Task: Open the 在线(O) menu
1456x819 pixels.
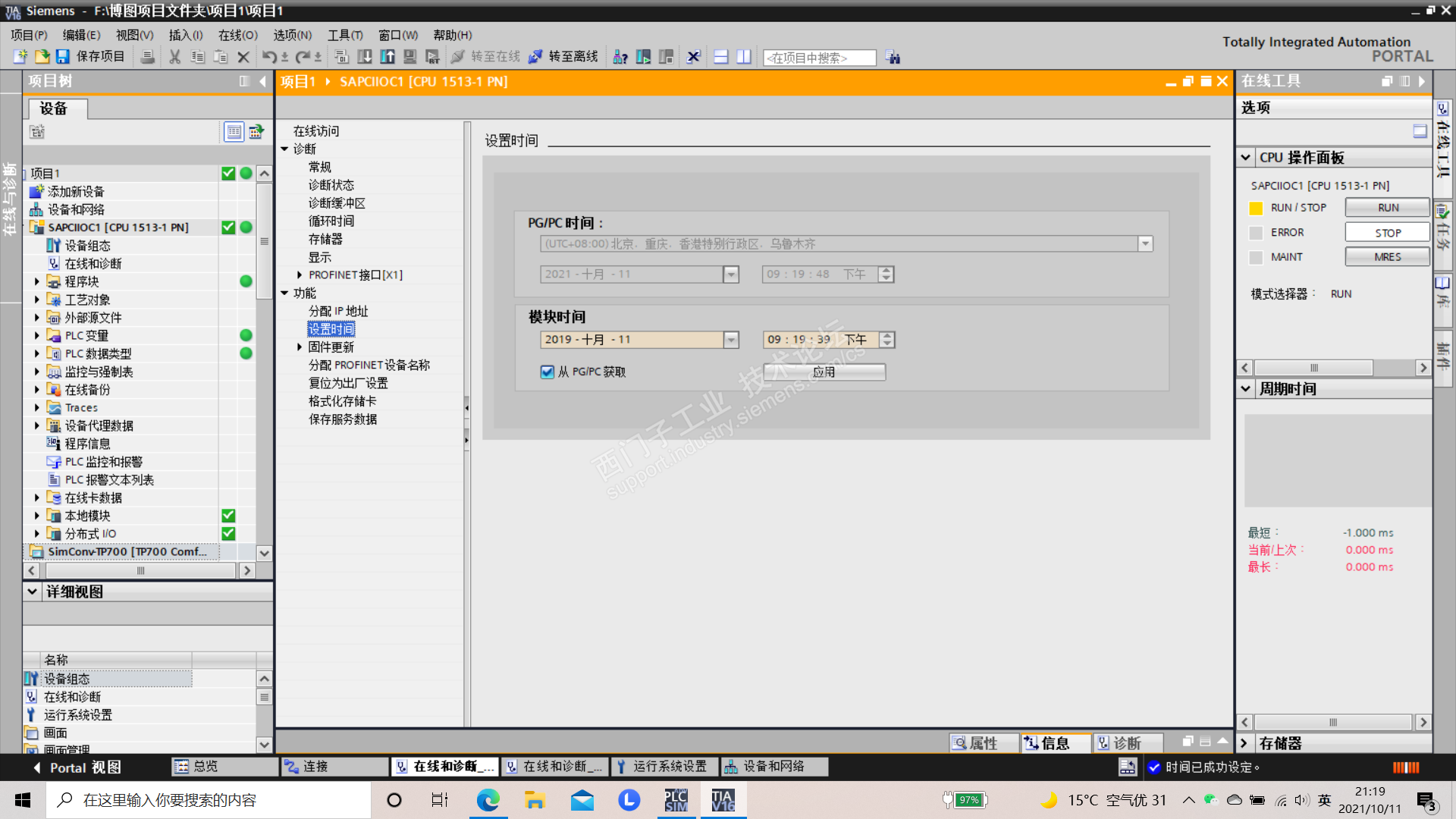Action: pyautogui.click(x=237, y=35)
